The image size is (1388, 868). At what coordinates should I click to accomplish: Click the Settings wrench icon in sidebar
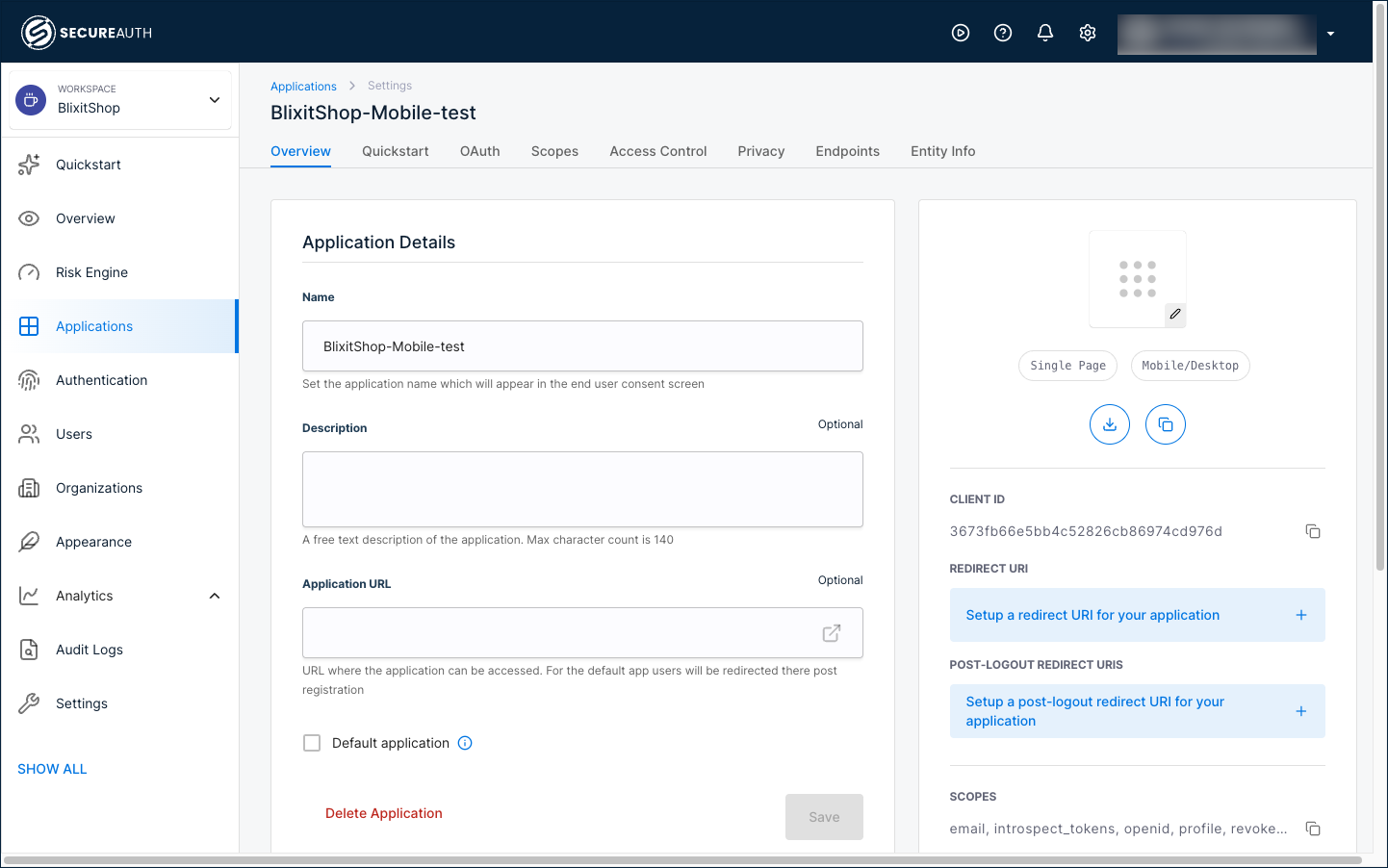coord(29,703)
